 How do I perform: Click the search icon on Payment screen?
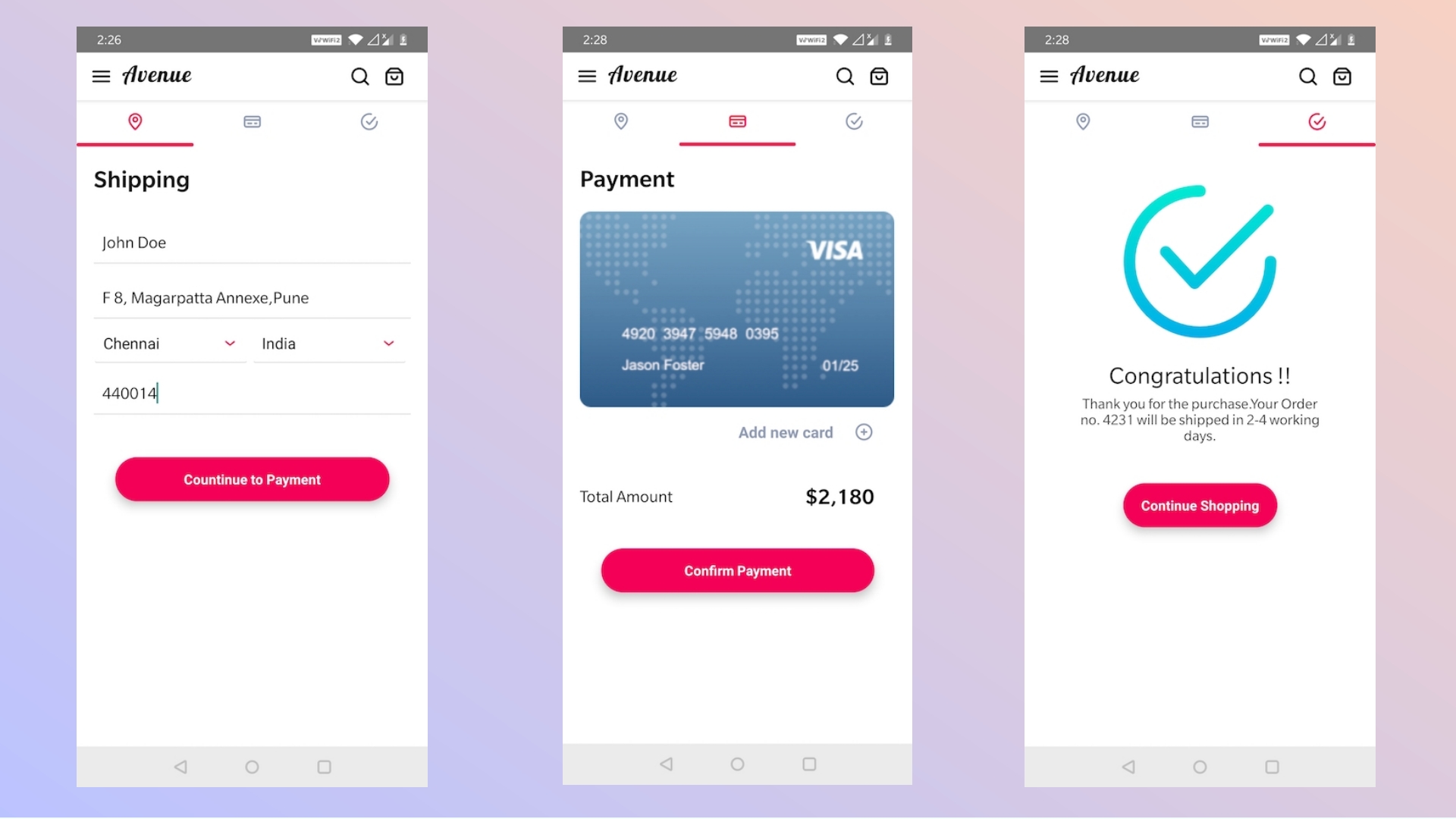845,76
